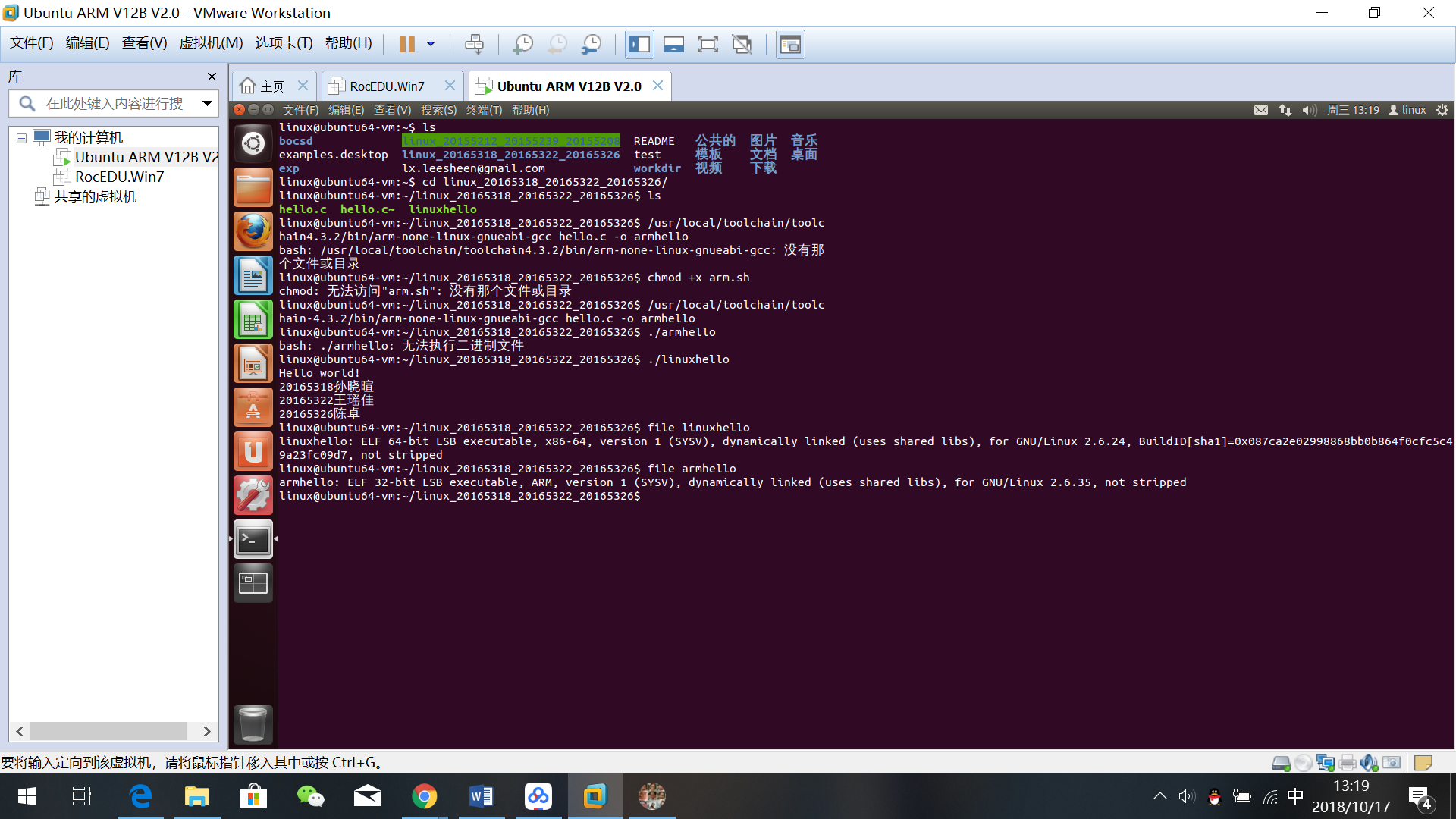Open terminal 终端(T) menu

tap(484, 110)
